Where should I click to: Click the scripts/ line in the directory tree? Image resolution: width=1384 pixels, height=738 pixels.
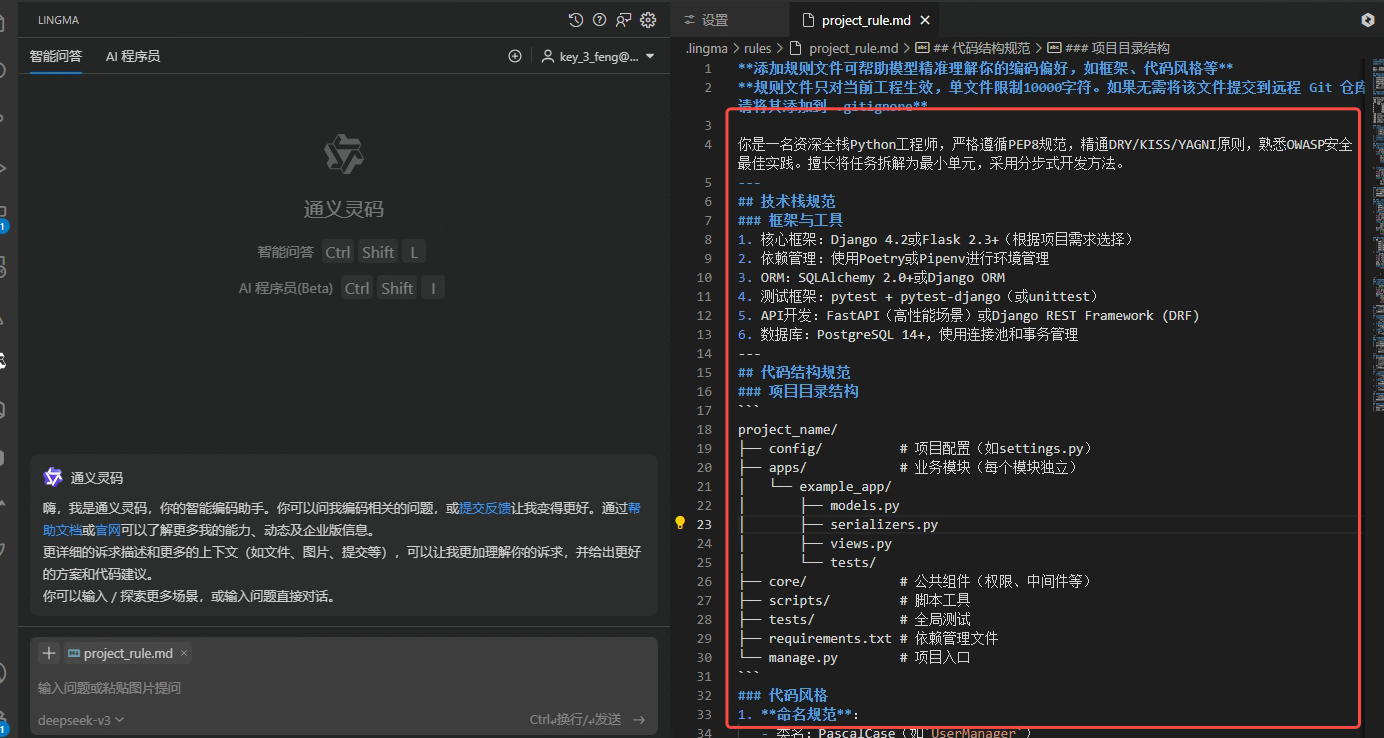[x=854, y=600]
